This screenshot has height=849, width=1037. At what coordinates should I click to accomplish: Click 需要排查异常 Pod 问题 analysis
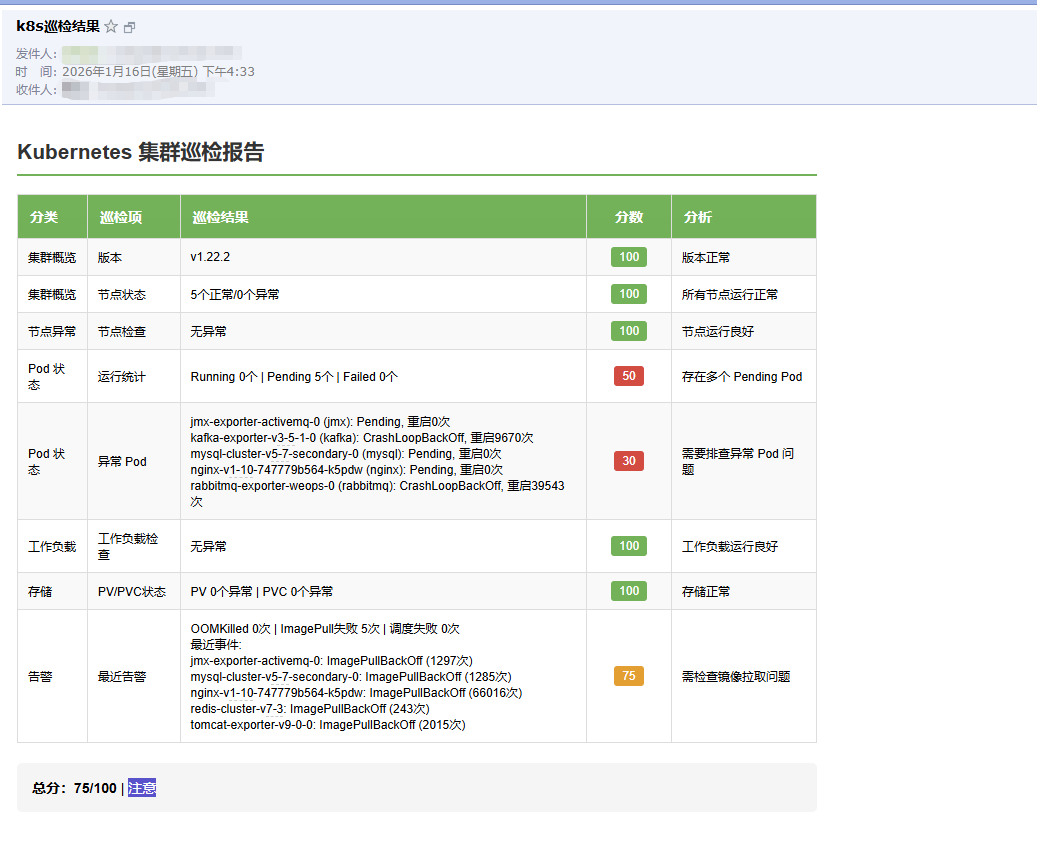click(x=738, y=462)
